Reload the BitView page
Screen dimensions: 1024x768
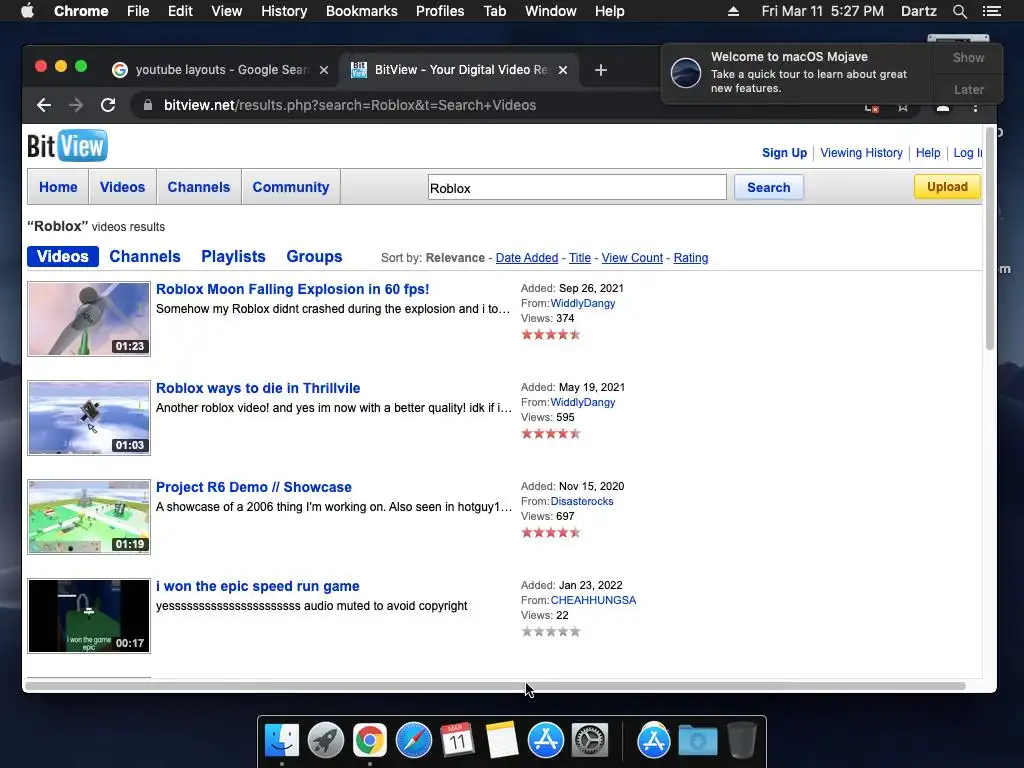(108, 105)
